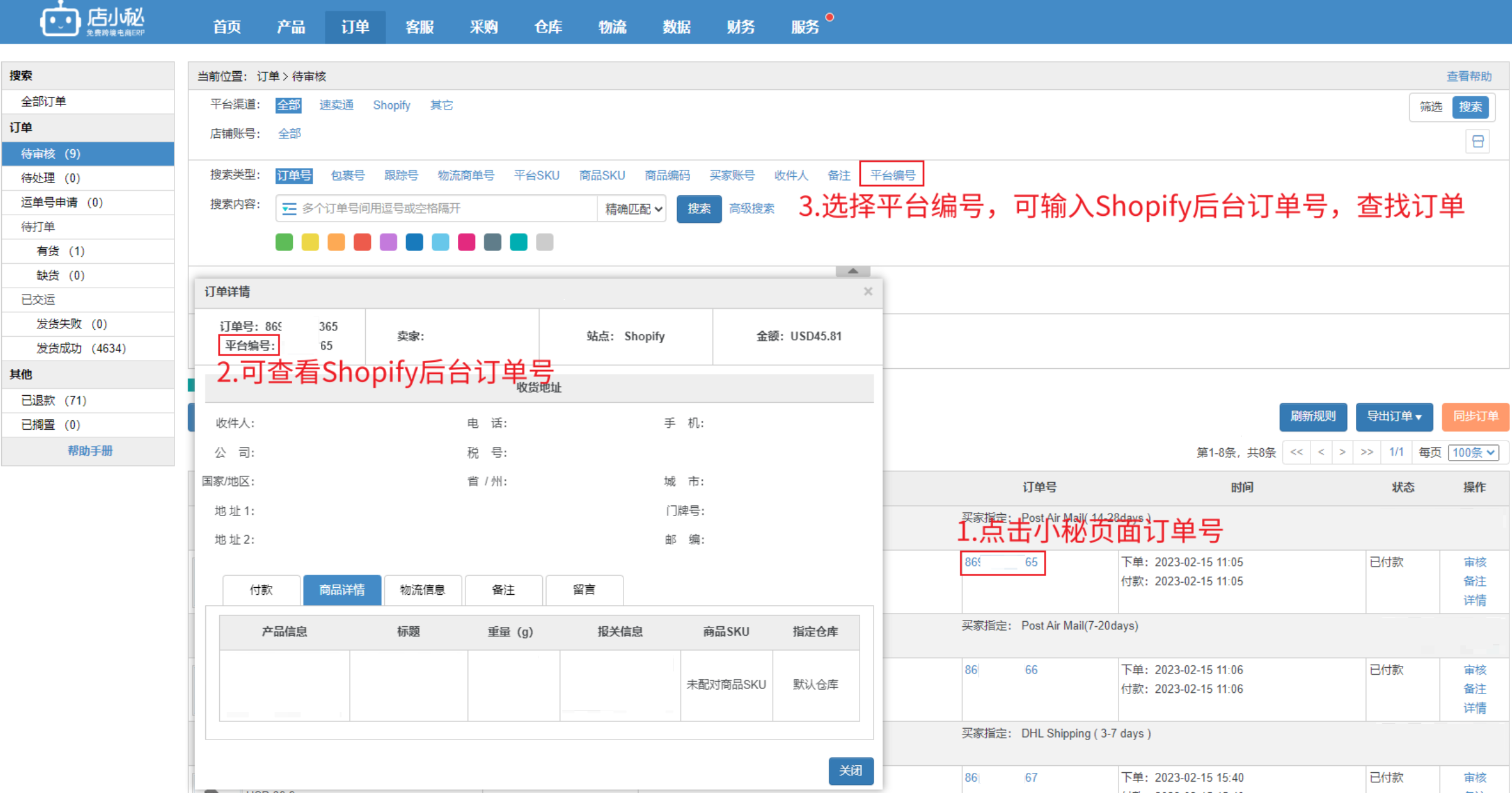This screenshot has width=1512, height=793.
Task: Click the 店小秘 robot logo icon
Action: point(60,21)
